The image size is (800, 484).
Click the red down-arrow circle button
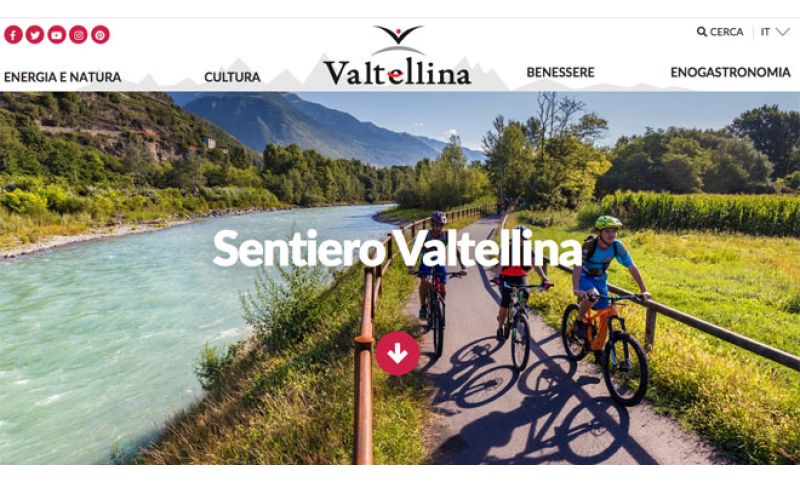[x=397, y=353]
